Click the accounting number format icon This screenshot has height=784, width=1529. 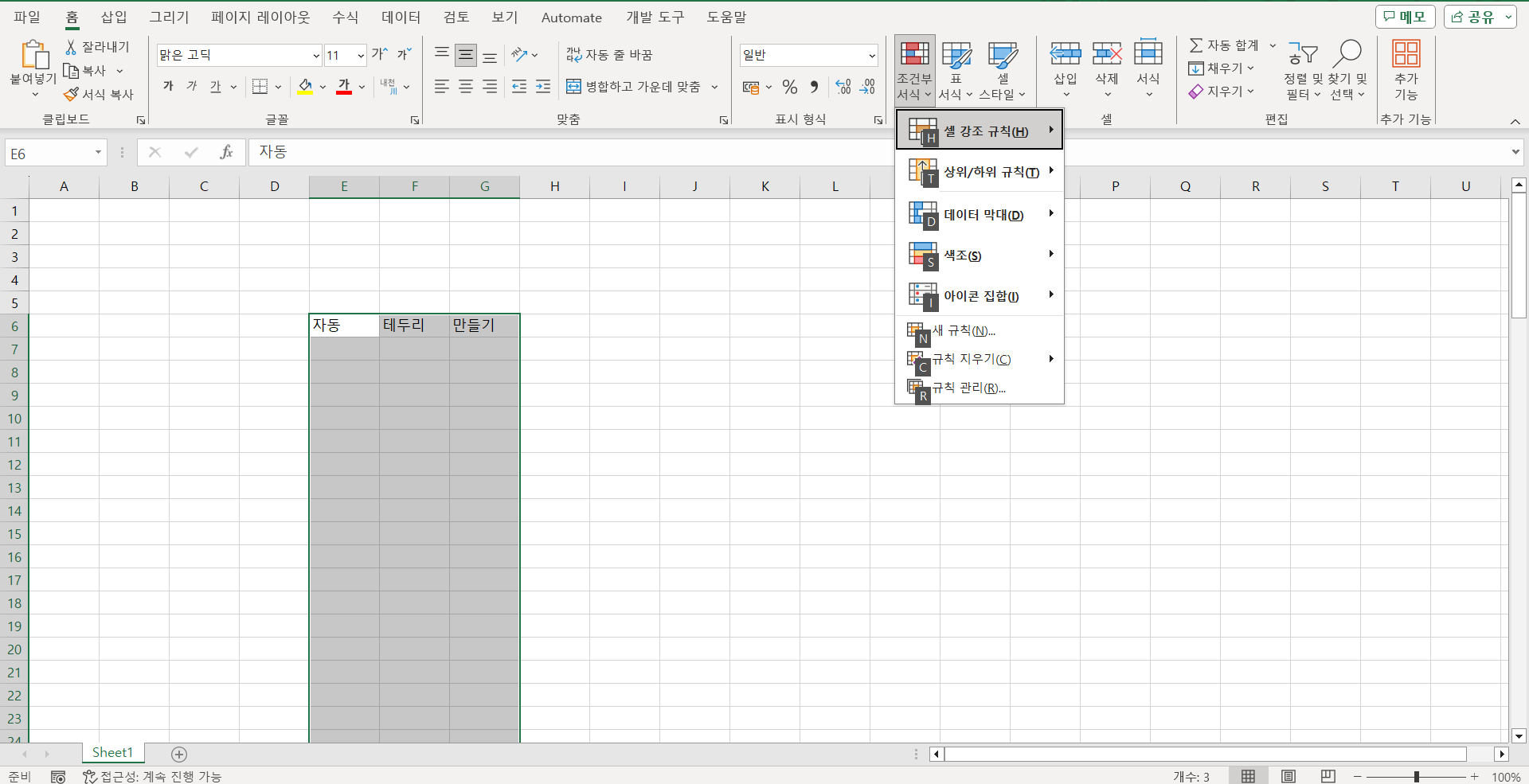pyautogui.click(x=750, y=87)
